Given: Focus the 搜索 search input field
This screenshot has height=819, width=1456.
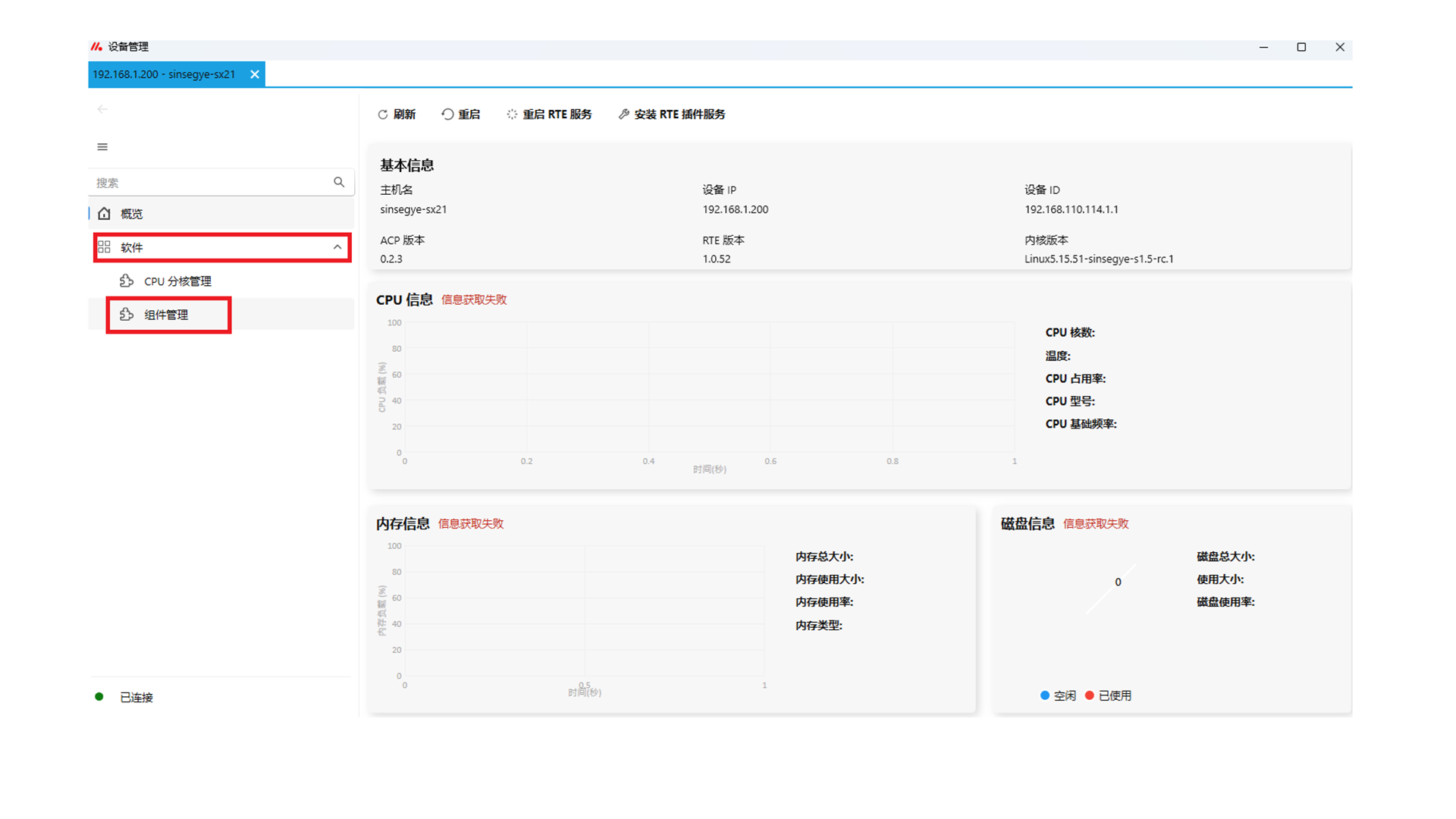Looking at the screenshot, I should [x=209, y=183].
